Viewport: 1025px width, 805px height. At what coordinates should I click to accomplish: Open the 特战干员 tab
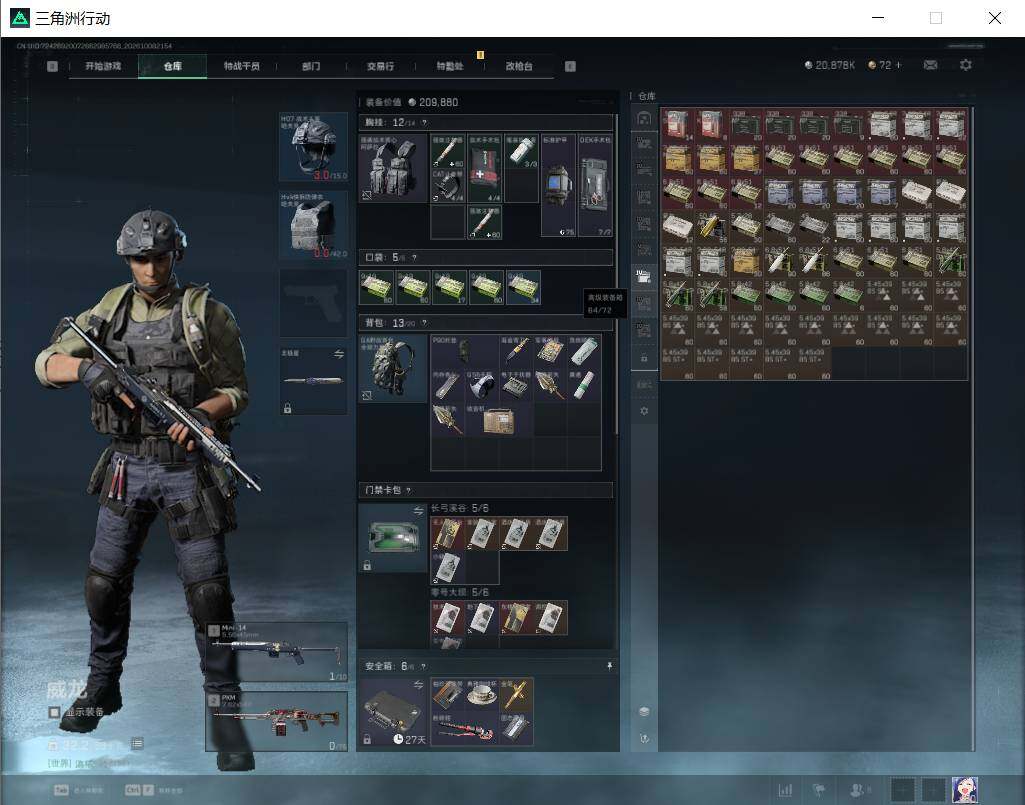[242, 66]
